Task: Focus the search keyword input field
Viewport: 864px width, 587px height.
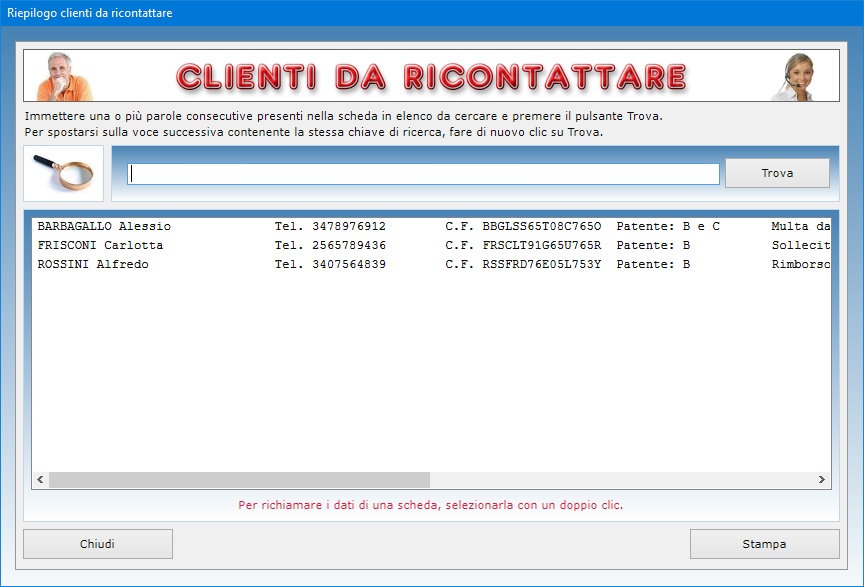Action: pos(423,174)
